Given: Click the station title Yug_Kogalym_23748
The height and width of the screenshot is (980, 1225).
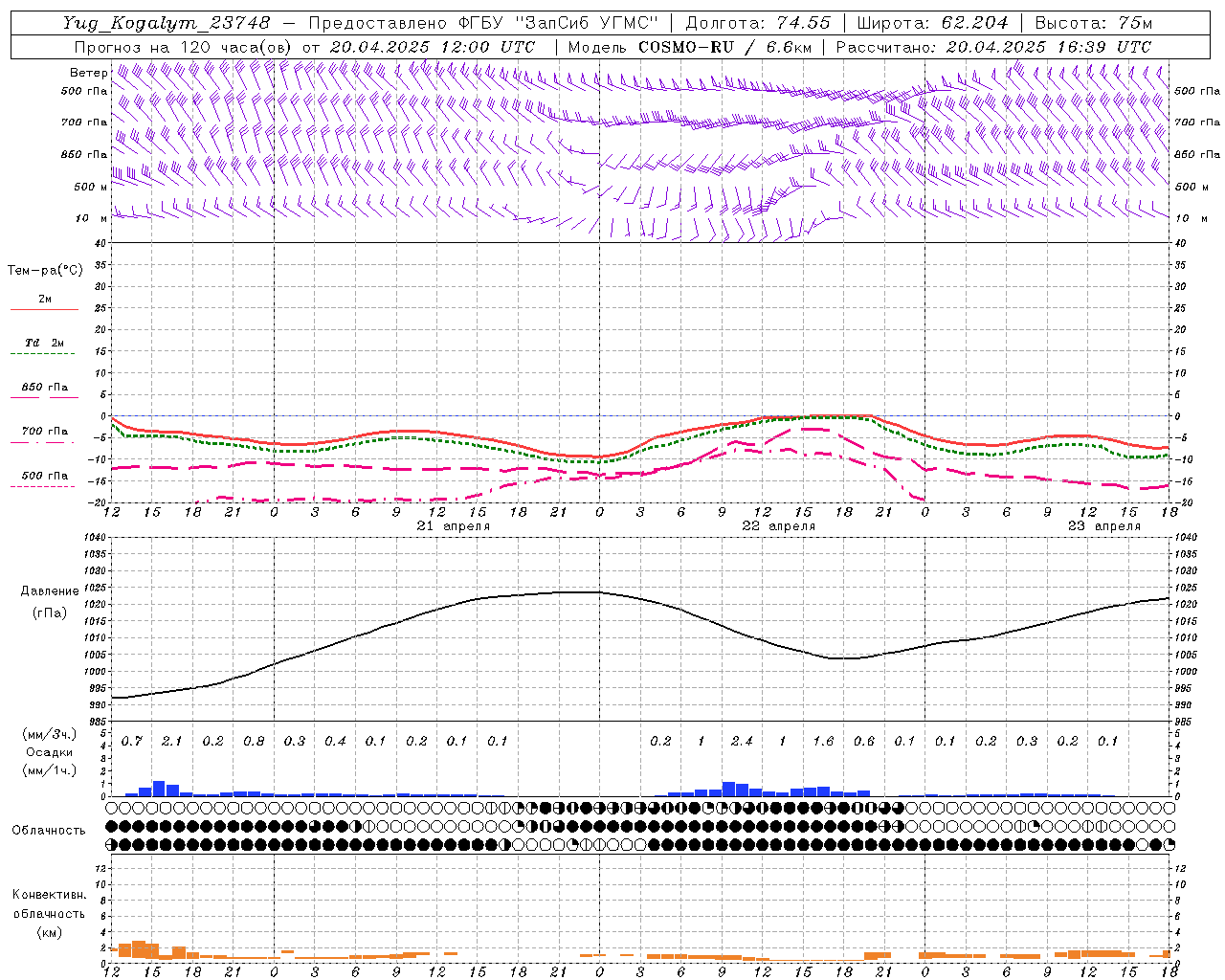Looking at the screenshot, I should (167, 23).
